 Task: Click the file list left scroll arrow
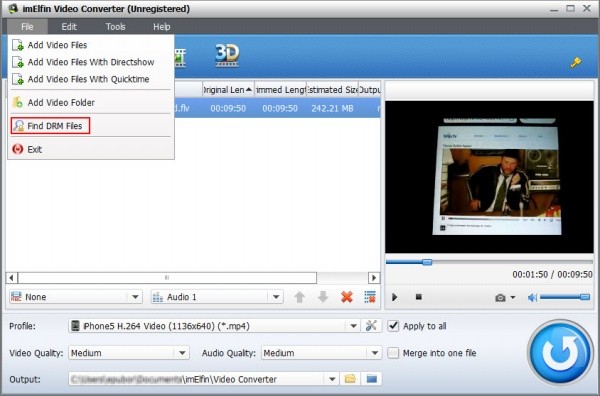(x=11, y=277)
